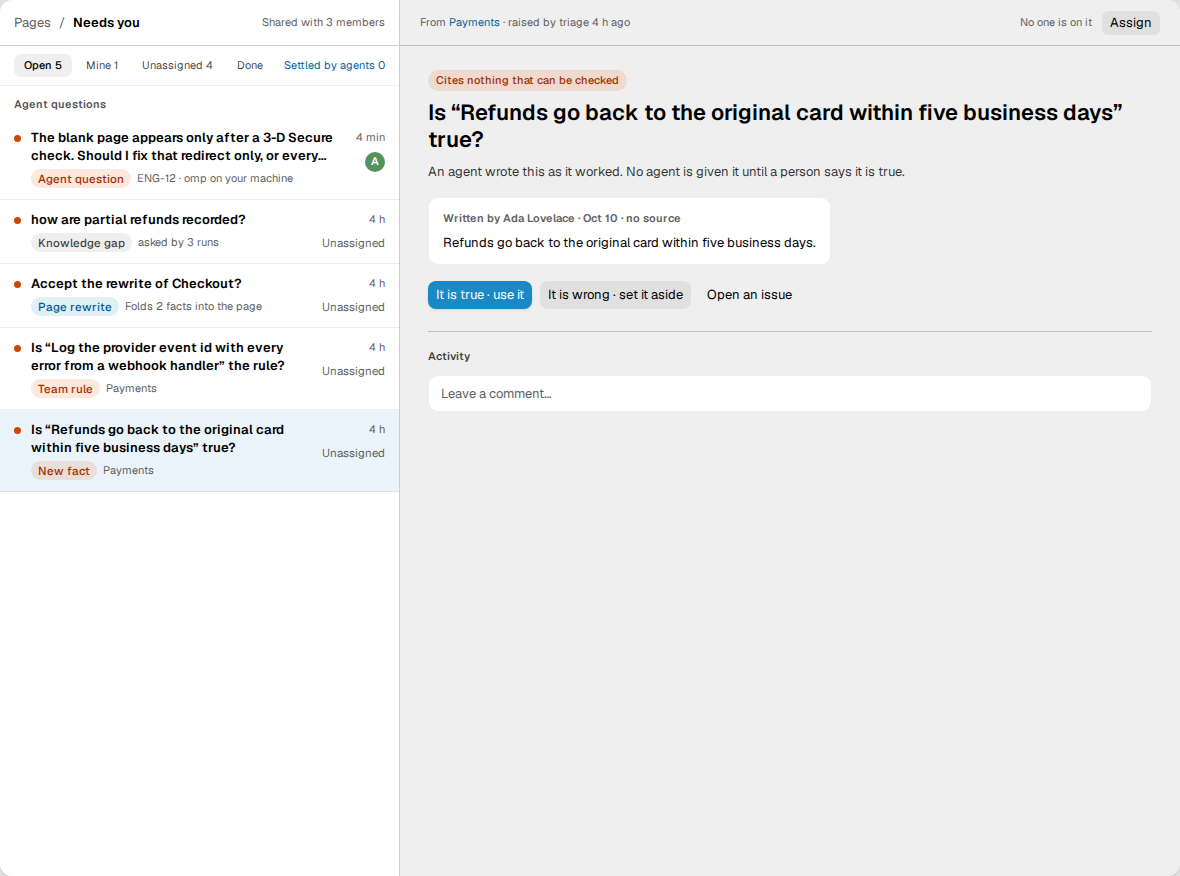Click 'Folds 2 facts into the page' text
The image size is (1180, 876).
(193, 306)
